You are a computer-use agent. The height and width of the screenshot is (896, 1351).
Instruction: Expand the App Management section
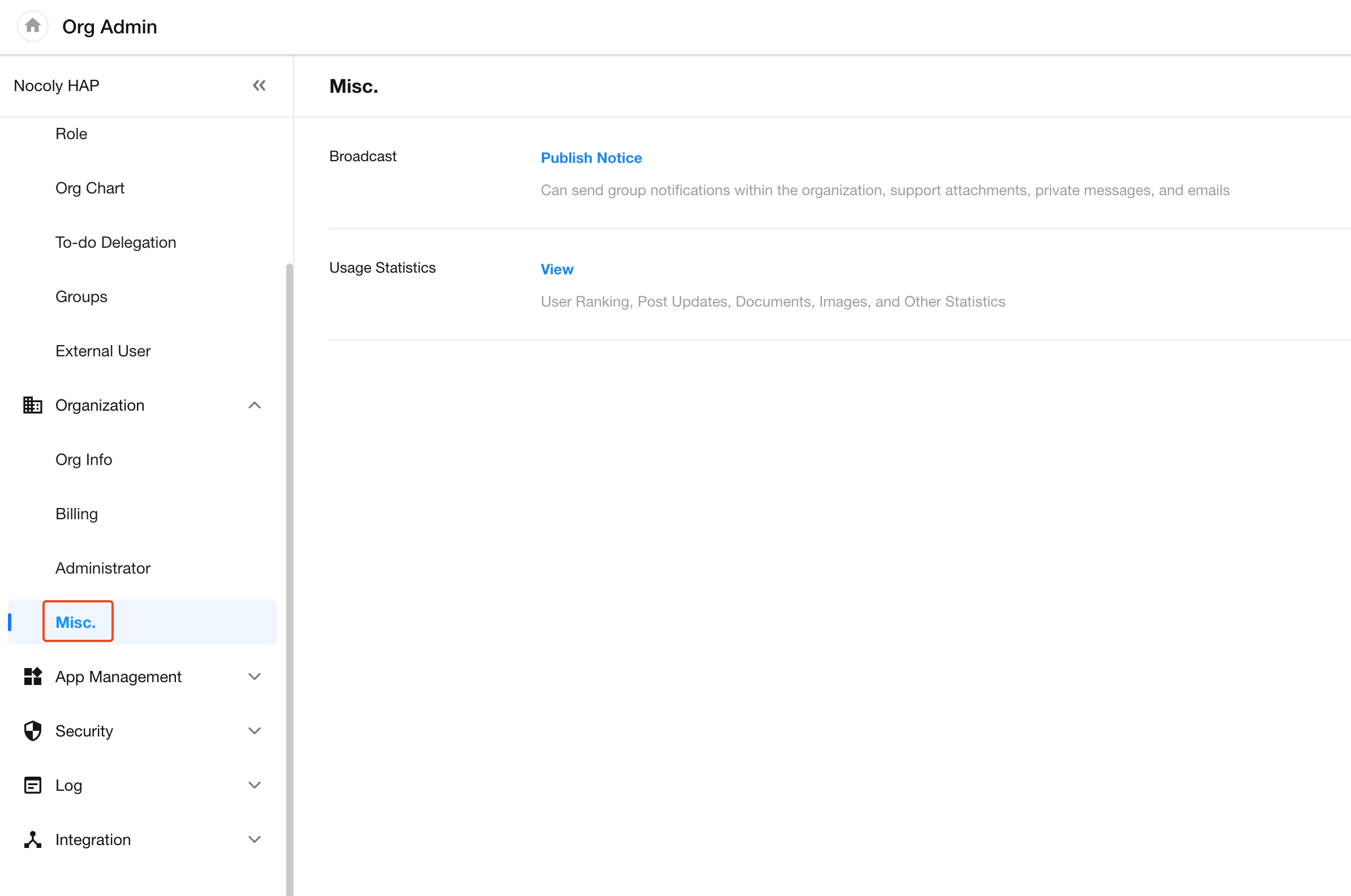pos(255,677)
